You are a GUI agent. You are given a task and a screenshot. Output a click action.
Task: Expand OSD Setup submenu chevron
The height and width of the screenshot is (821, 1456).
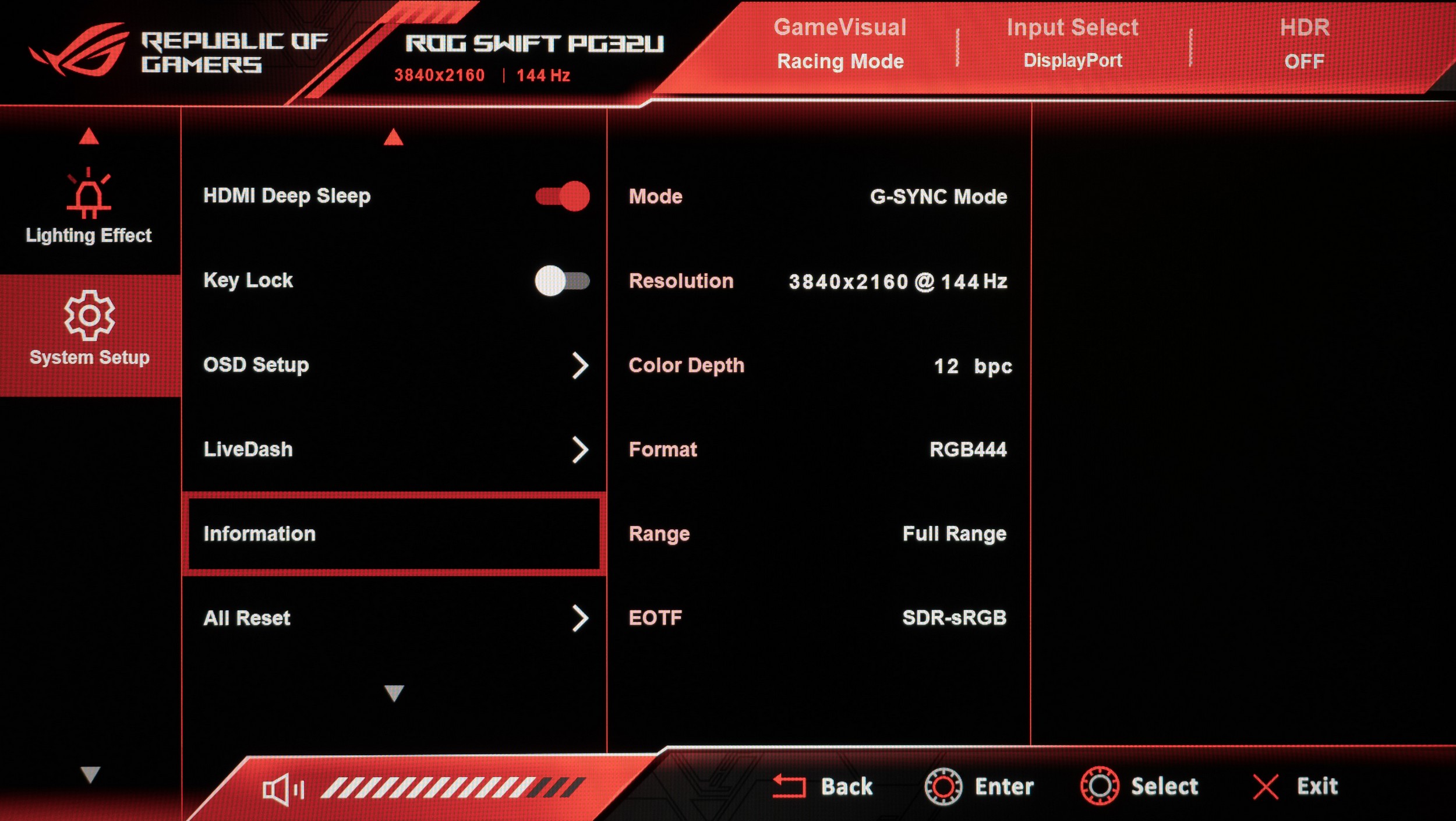[x=579, y=365]
